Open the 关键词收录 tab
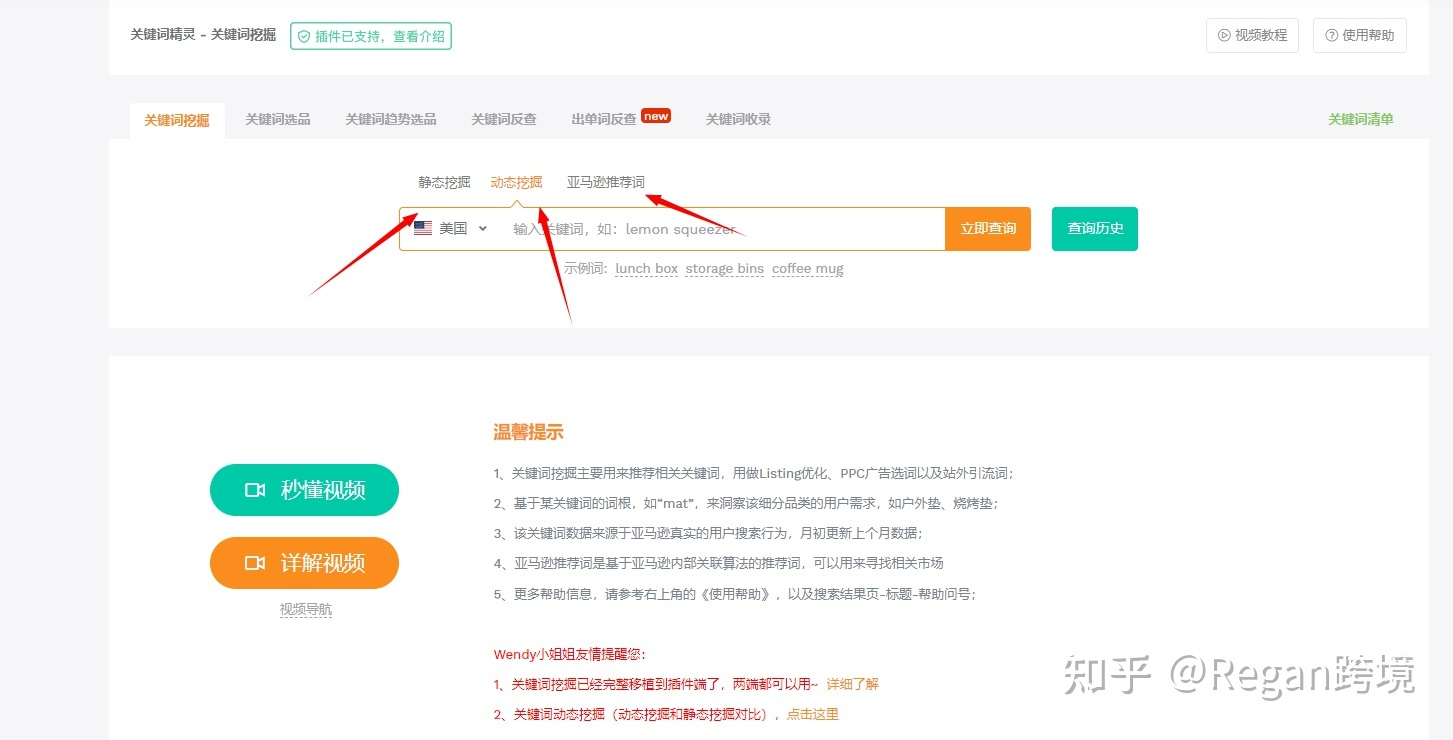1453x740 pixels. [737, 118]
